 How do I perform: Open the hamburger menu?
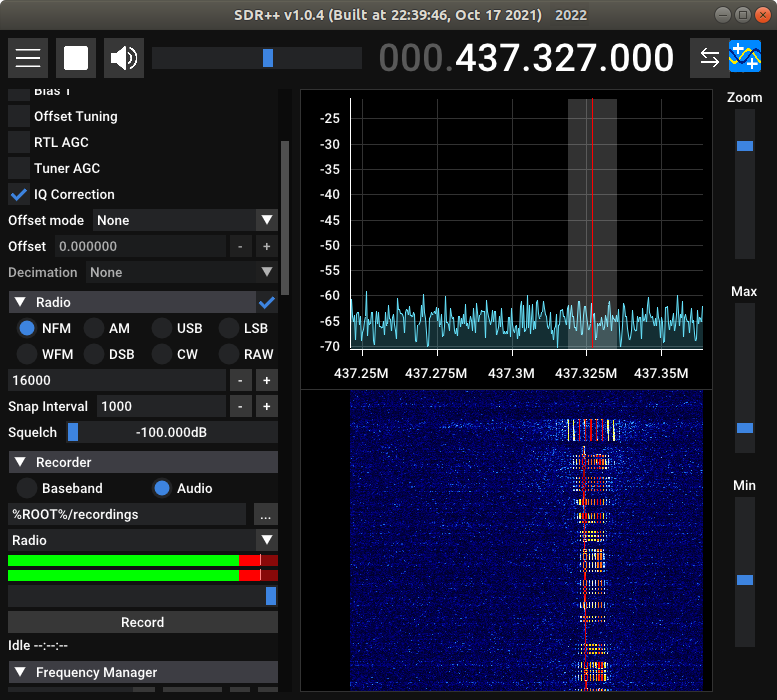coord(28,58)
